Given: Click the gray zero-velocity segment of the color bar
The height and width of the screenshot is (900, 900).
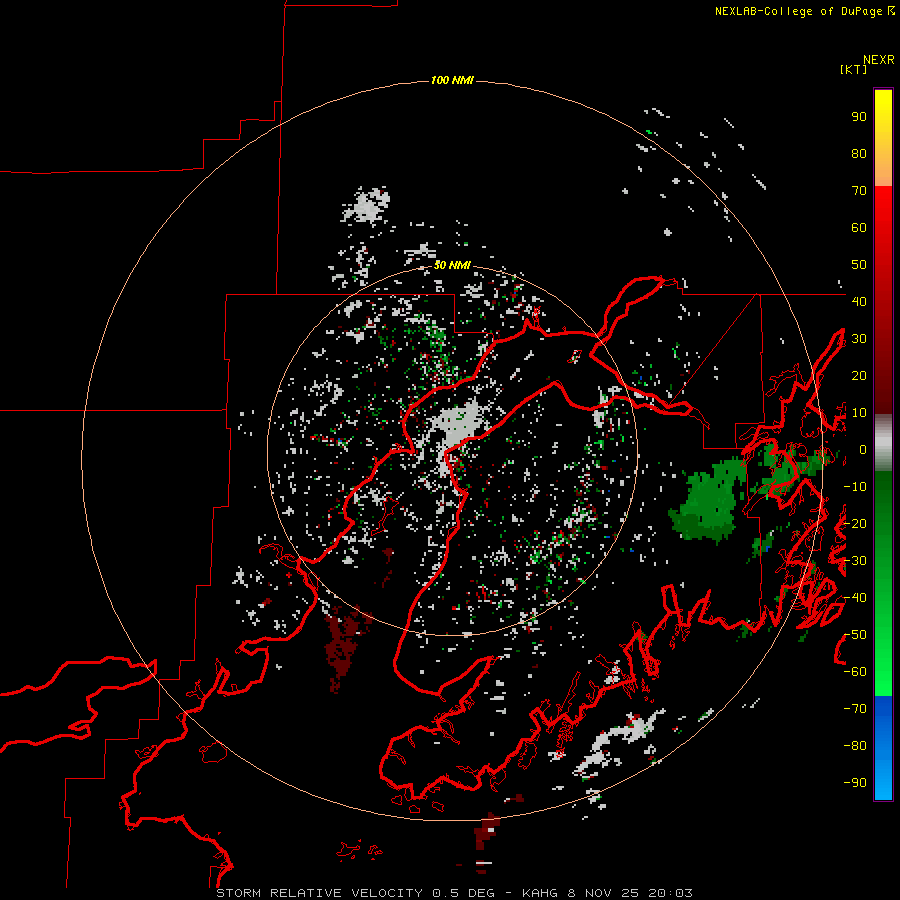Looking at the screenshot, I should point(883,443).
